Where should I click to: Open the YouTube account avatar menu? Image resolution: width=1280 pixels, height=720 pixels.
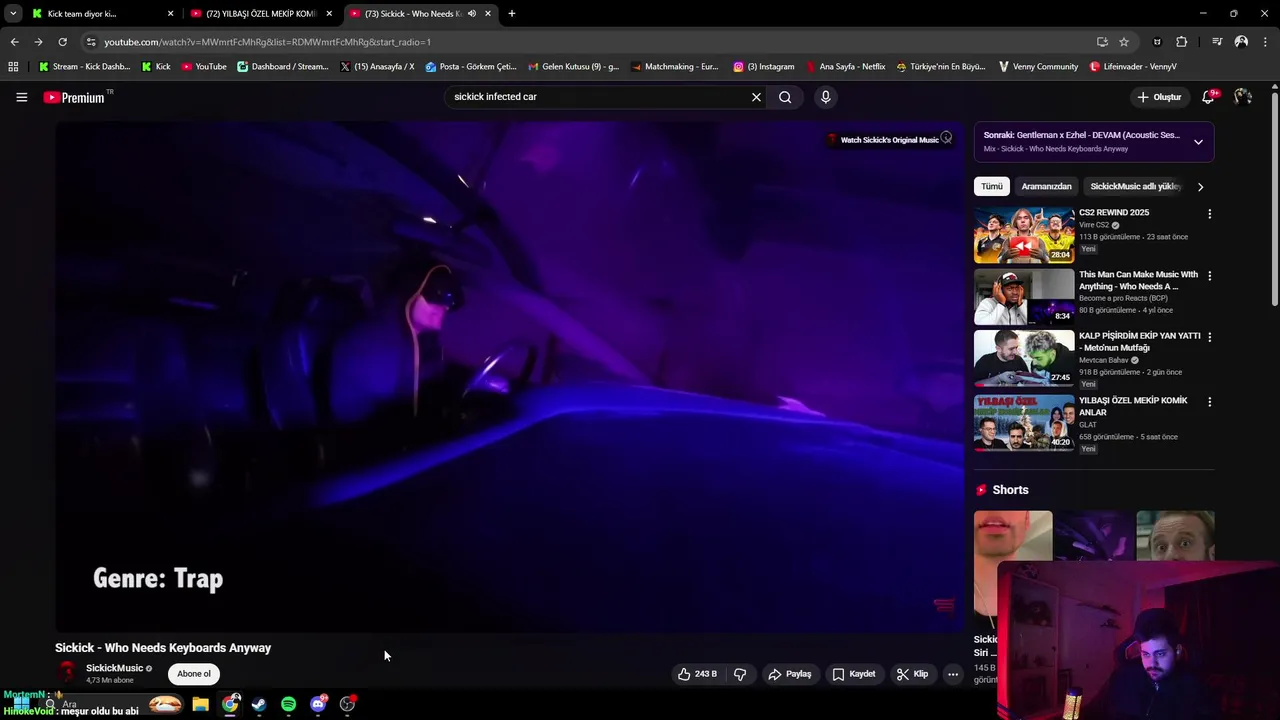point(1243,97)
